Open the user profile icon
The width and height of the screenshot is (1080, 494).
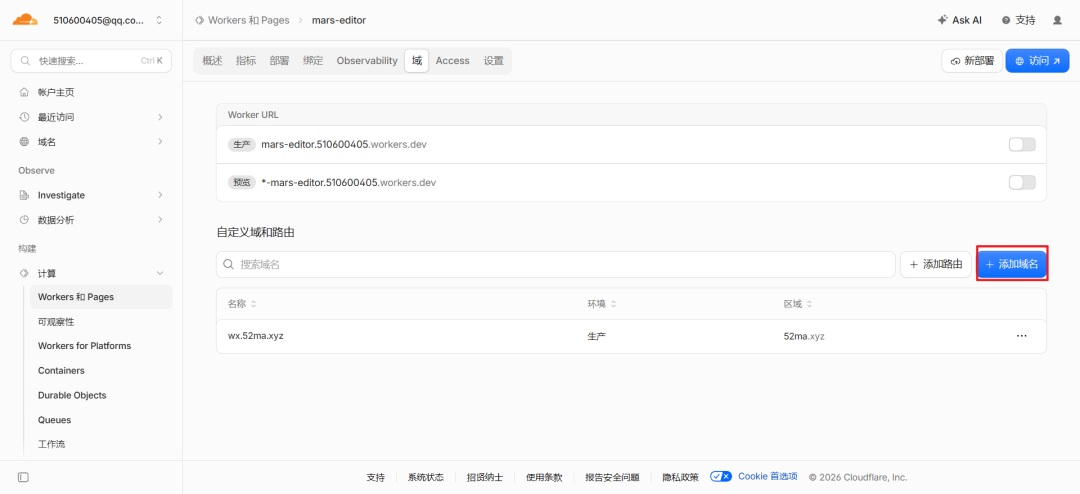pyautogui.click(x=1057, y=21)
